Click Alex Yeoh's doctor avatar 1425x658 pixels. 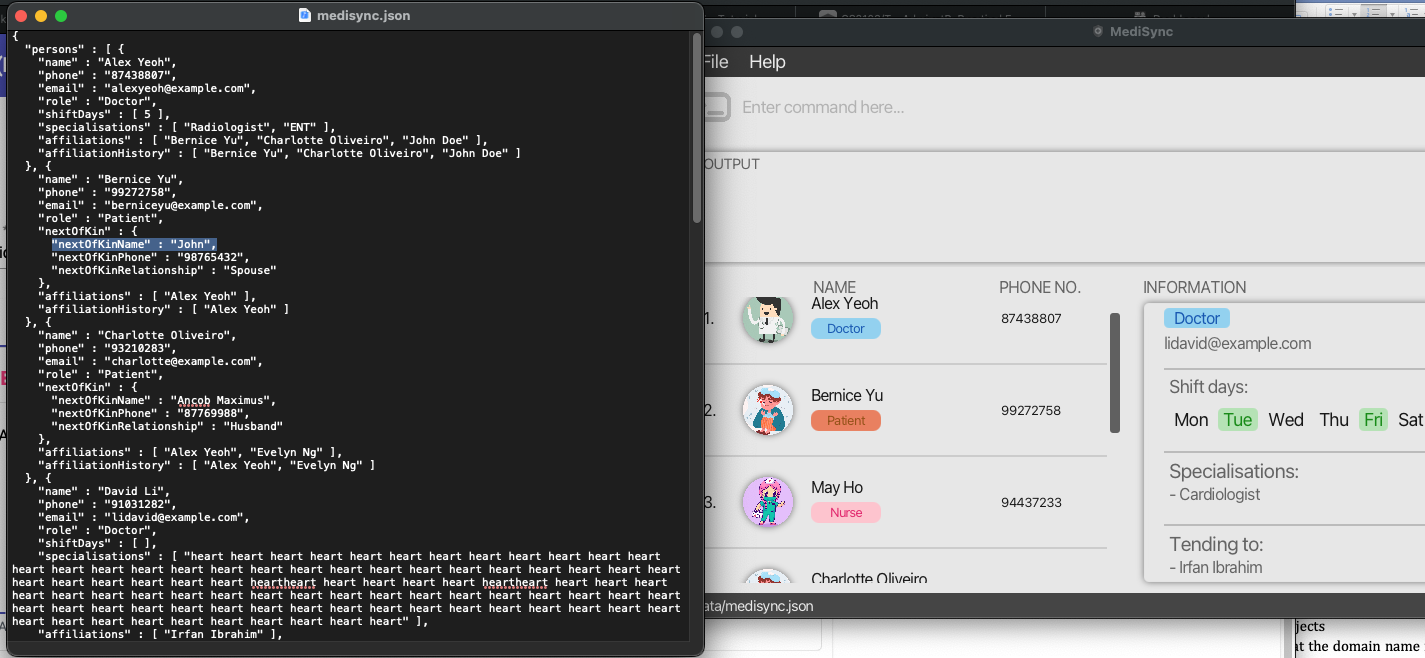coord(768,318)
